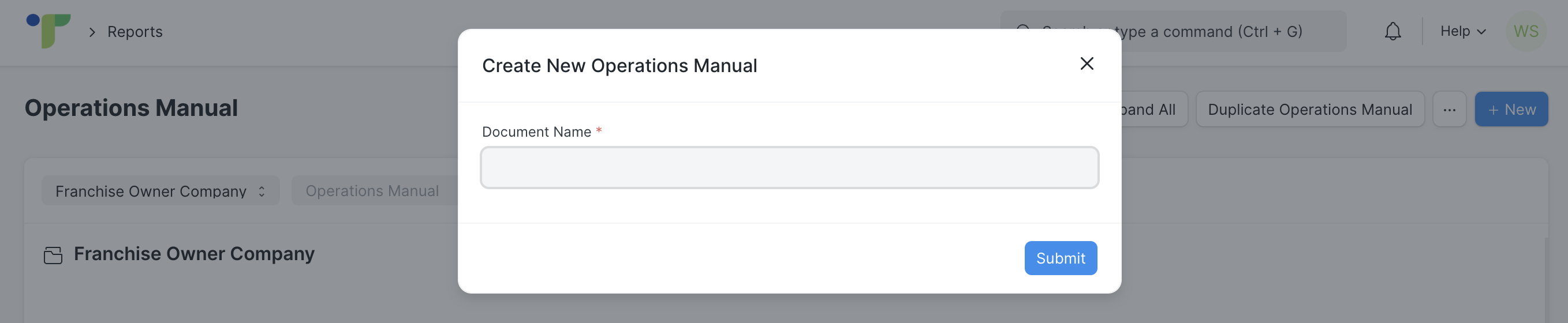
Task: Open the Franchise Owner Company selector dropdown
Action: (x=160, y=191)
